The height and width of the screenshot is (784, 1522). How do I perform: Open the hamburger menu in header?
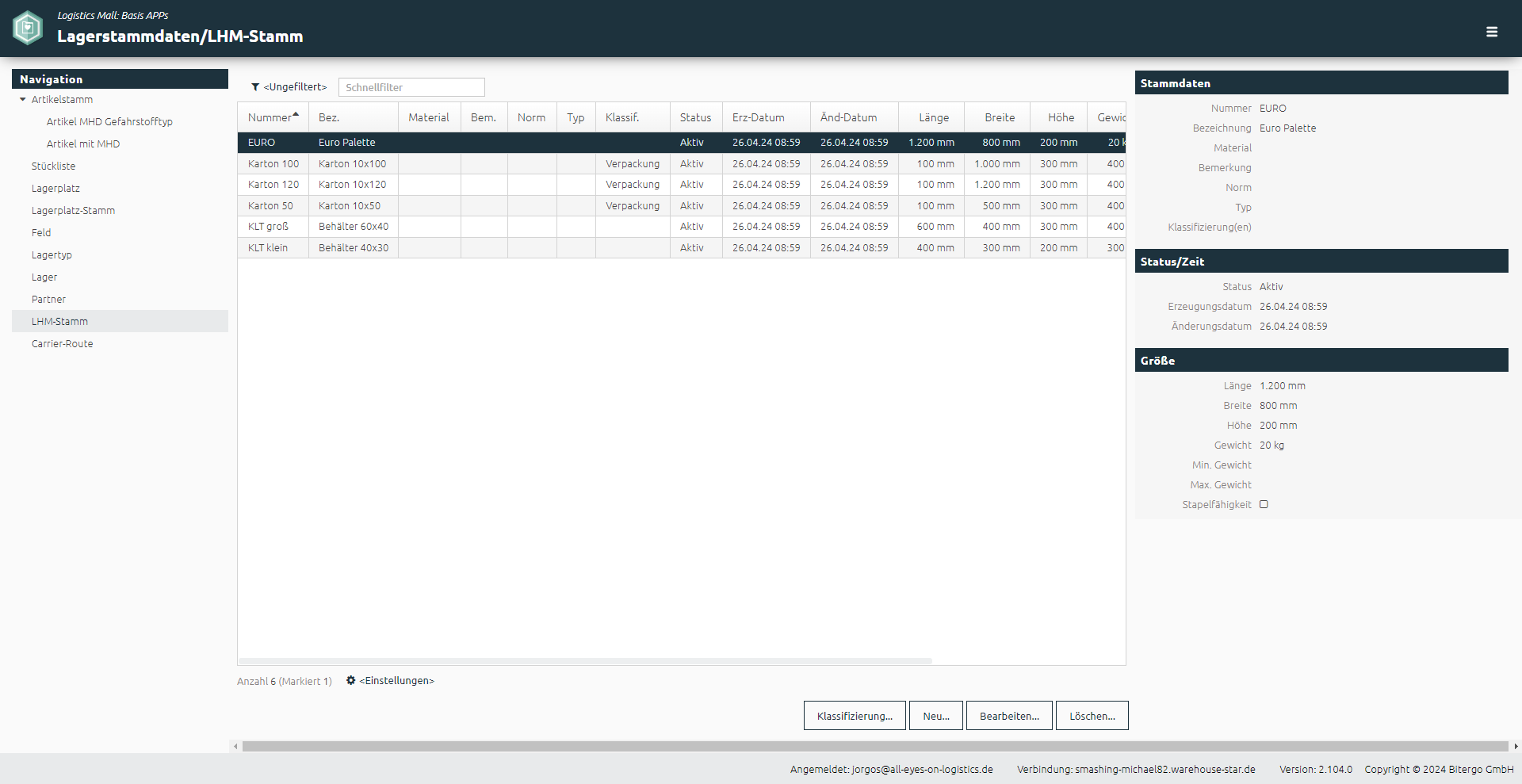point(1492,32)
